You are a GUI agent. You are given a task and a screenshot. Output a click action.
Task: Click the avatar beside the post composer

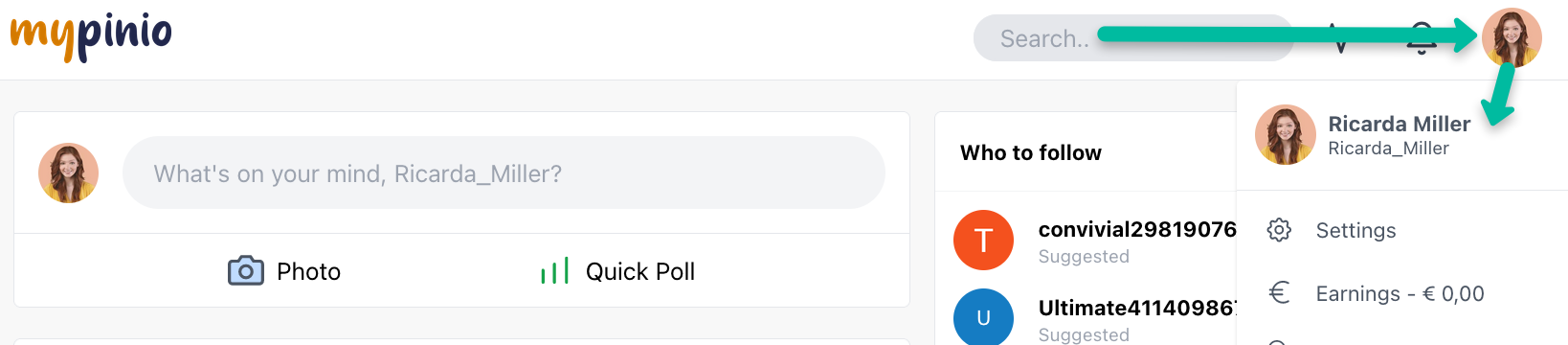(x=68, y=173)
